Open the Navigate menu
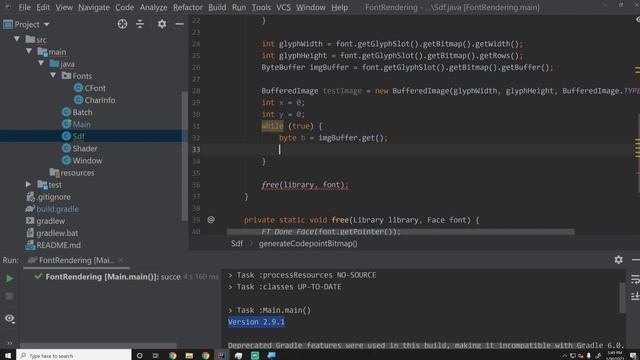Viewport: 640px width, 360px height. pyautogui.click(x=94, y=7)
